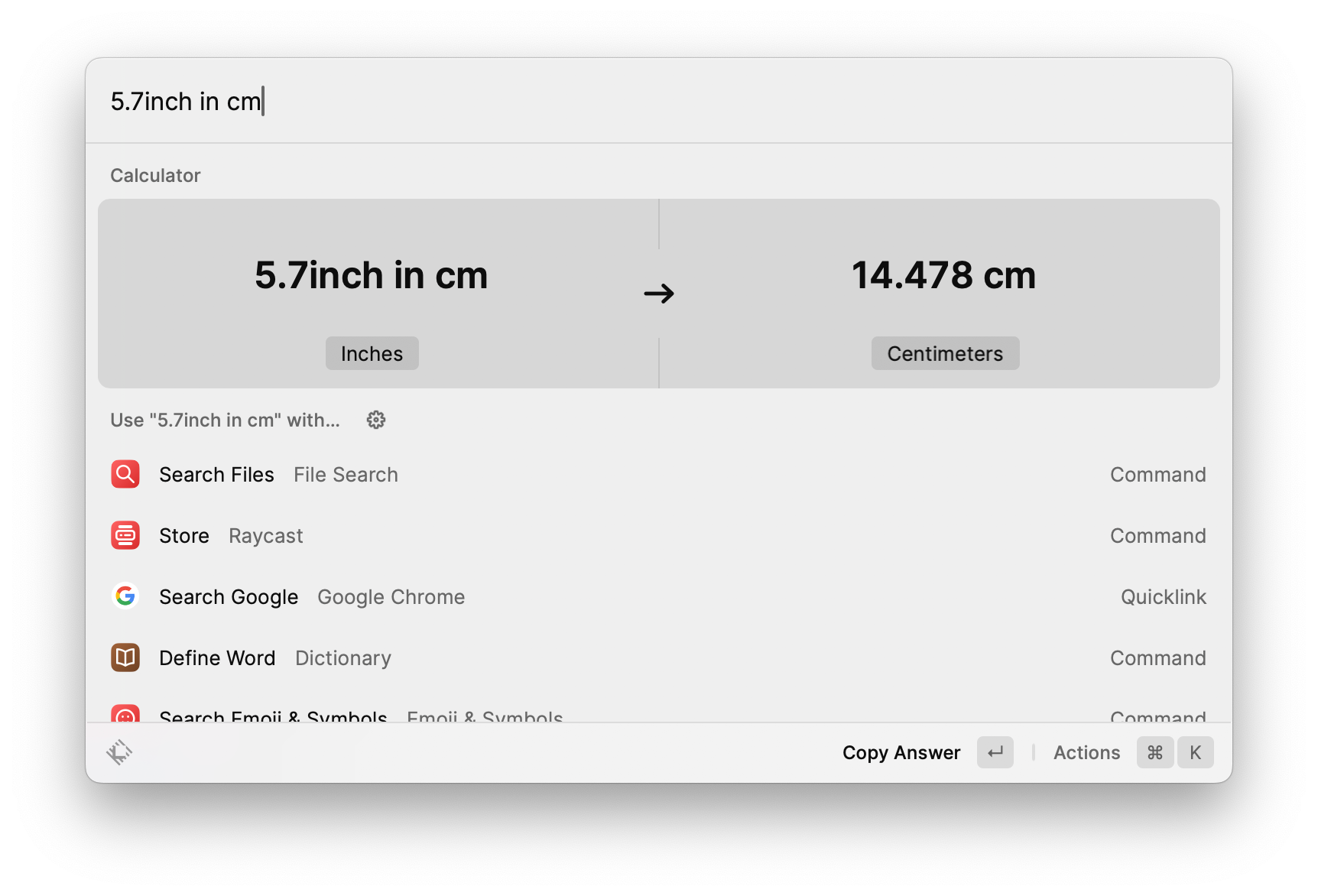Click the "Dictionary" subtitle text
This screenshot has width=1318, height=896.
343,658
